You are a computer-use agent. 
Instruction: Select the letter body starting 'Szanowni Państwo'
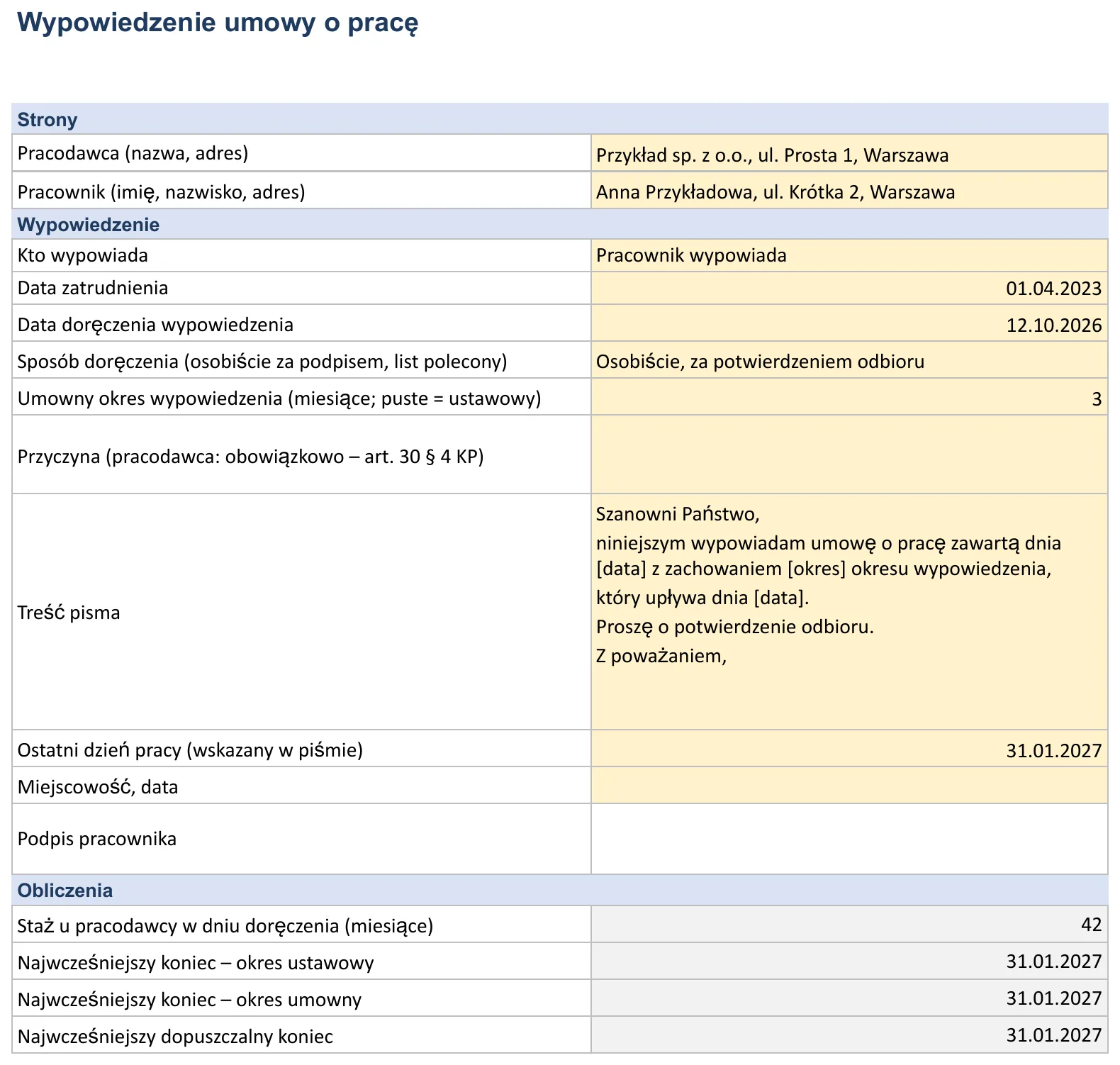point(849,613)
